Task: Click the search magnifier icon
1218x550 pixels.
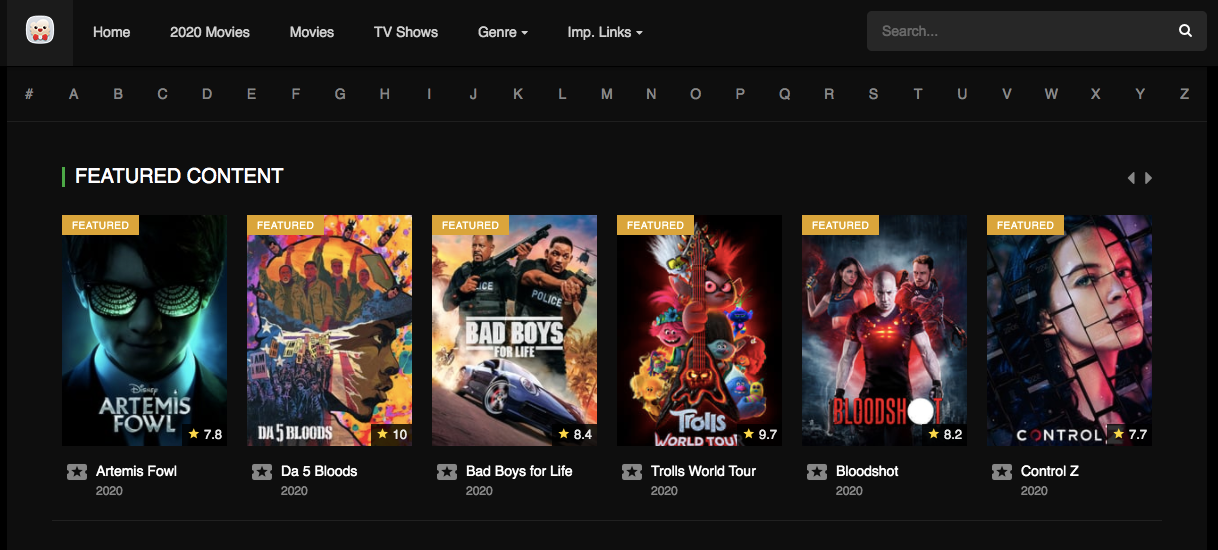Action: point(1185,31)
